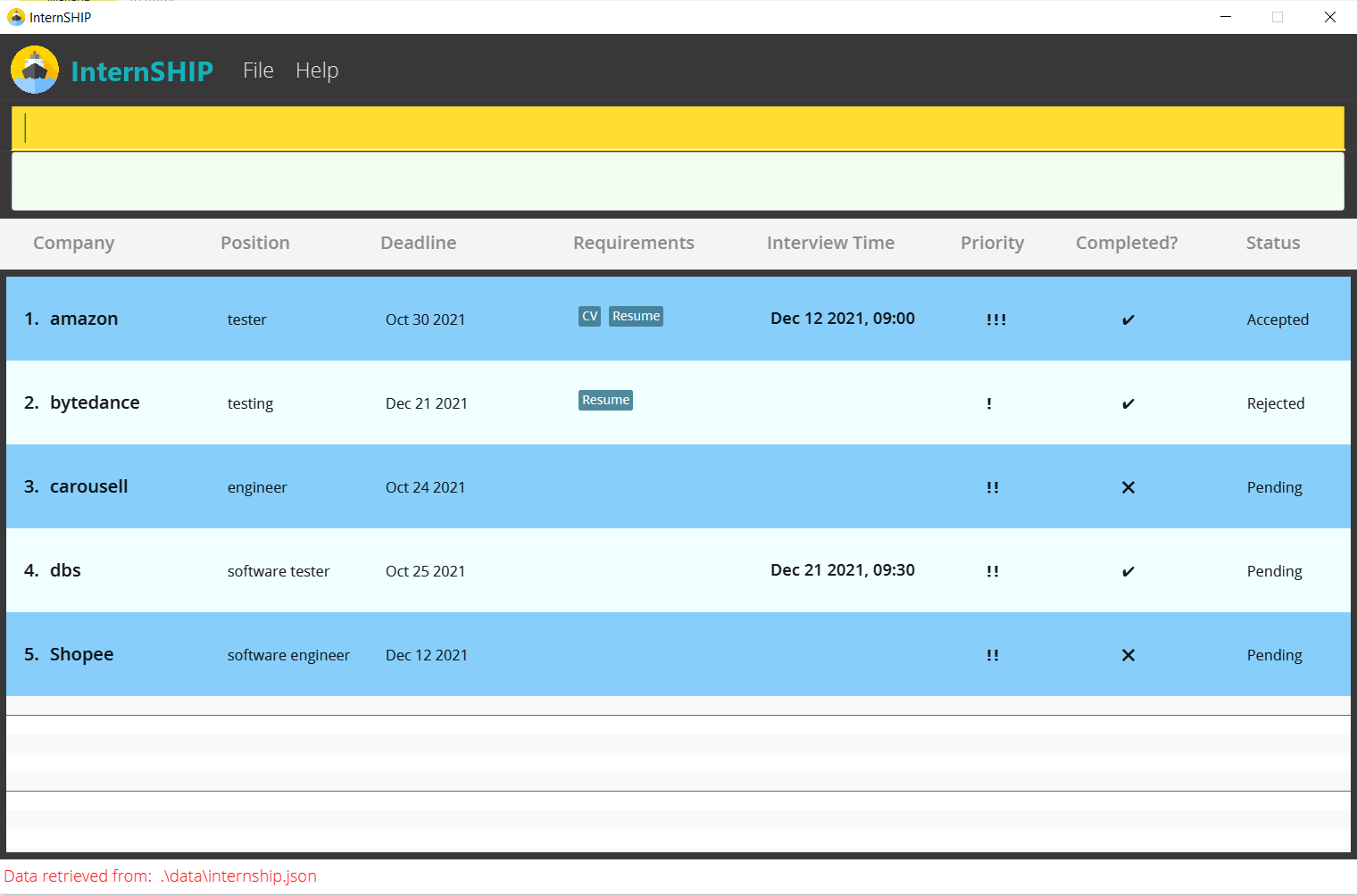This screenshot has width=1357, height=896.
Task: Click dbs's double exclamation priority icon
Action: coord(993,571)
